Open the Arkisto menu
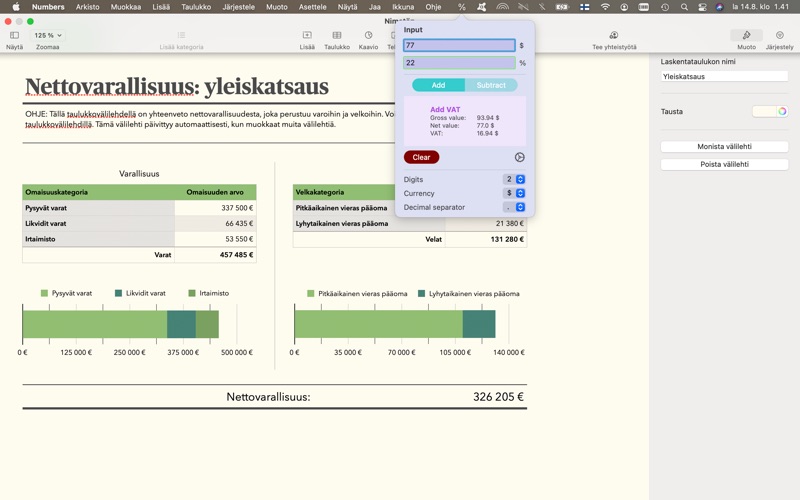 point(88,7)
